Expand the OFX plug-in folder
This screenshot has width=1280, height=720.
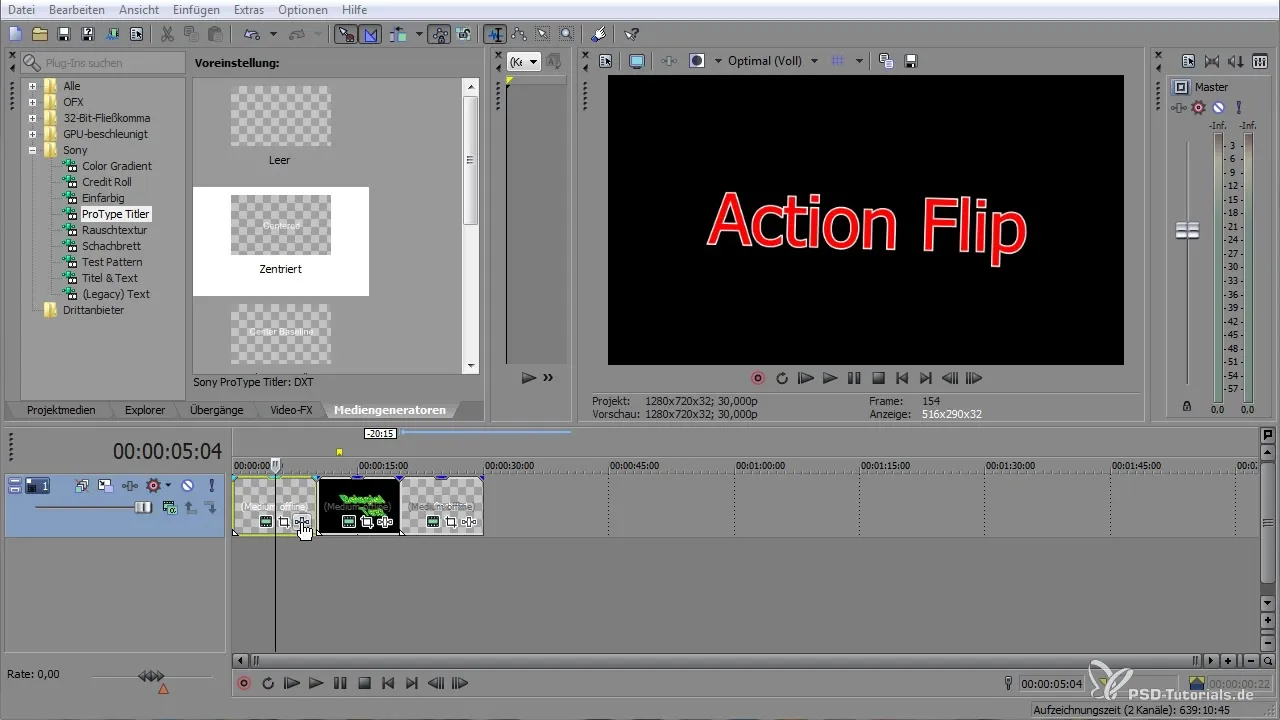(x=33, y=102)
